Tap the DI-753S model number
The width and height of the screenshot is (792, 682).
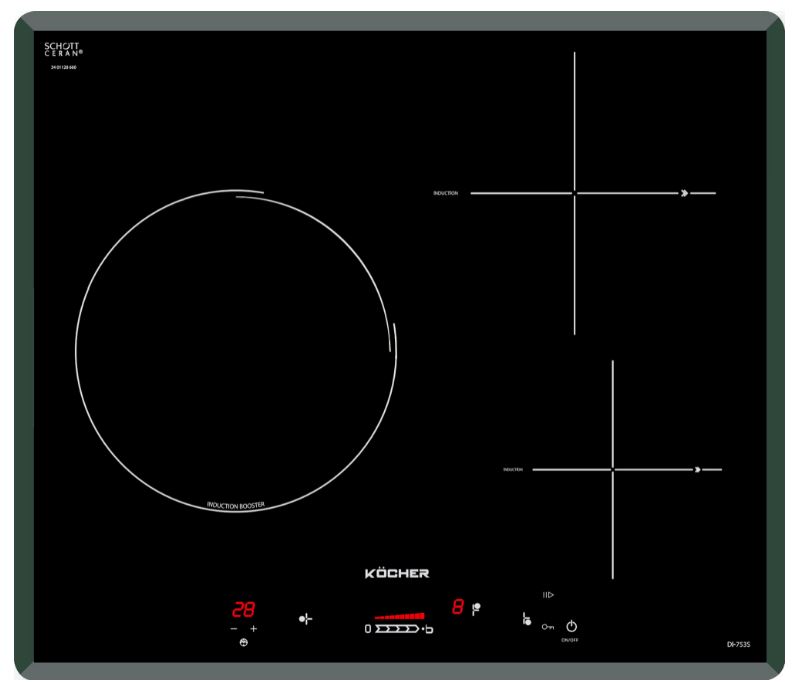pyautogui.click(x=738, y=645)
